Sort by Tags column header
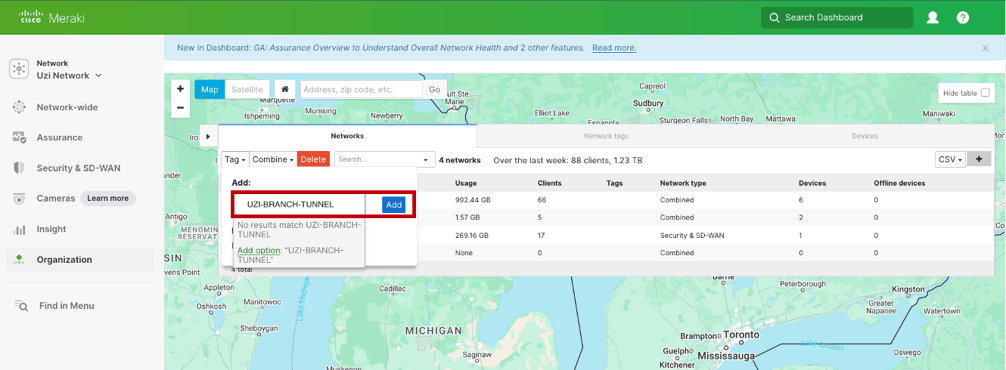Screen dimensions: 1006x370 [614, 183]
